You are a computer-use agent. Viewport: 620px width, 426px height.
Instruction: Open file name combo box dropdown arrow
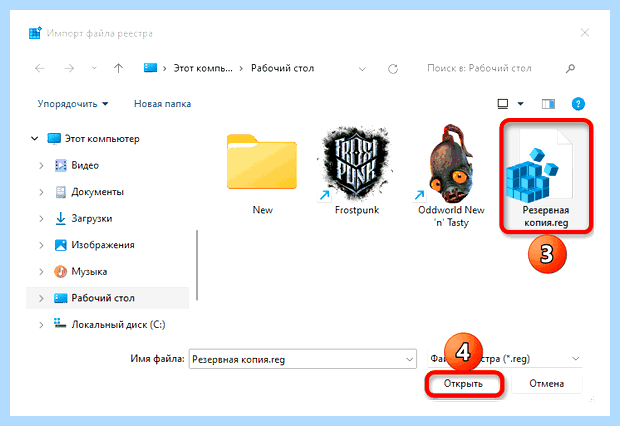coord(410,359)
